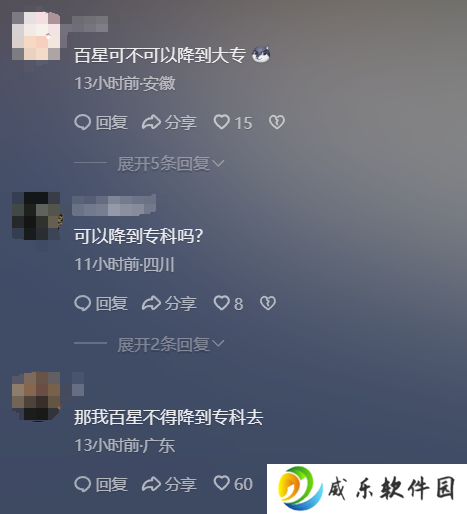Reply to the Guangdong comment via bubble icon

click(x=82, y=484)
